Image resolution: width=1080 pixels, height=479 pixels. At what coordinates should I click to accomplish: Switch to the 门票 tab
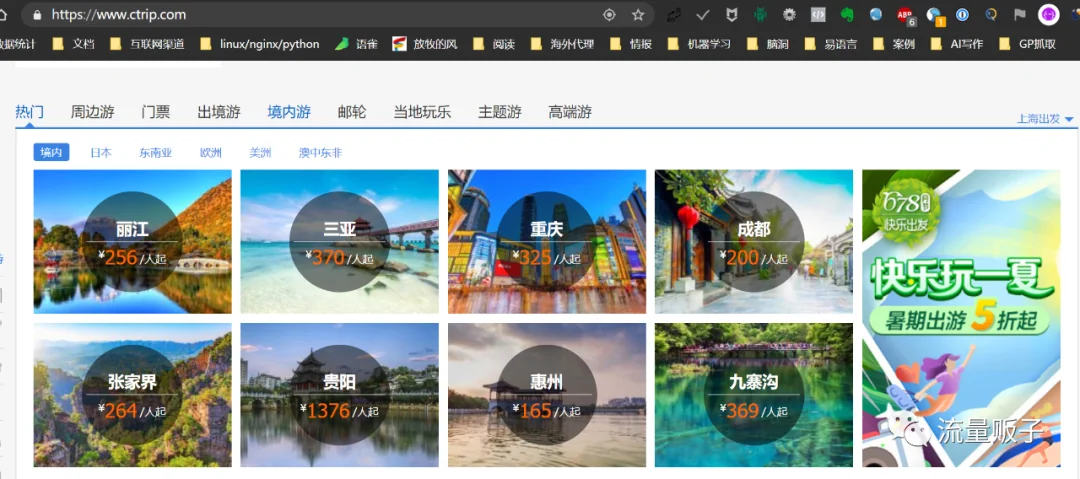[156, 112]
